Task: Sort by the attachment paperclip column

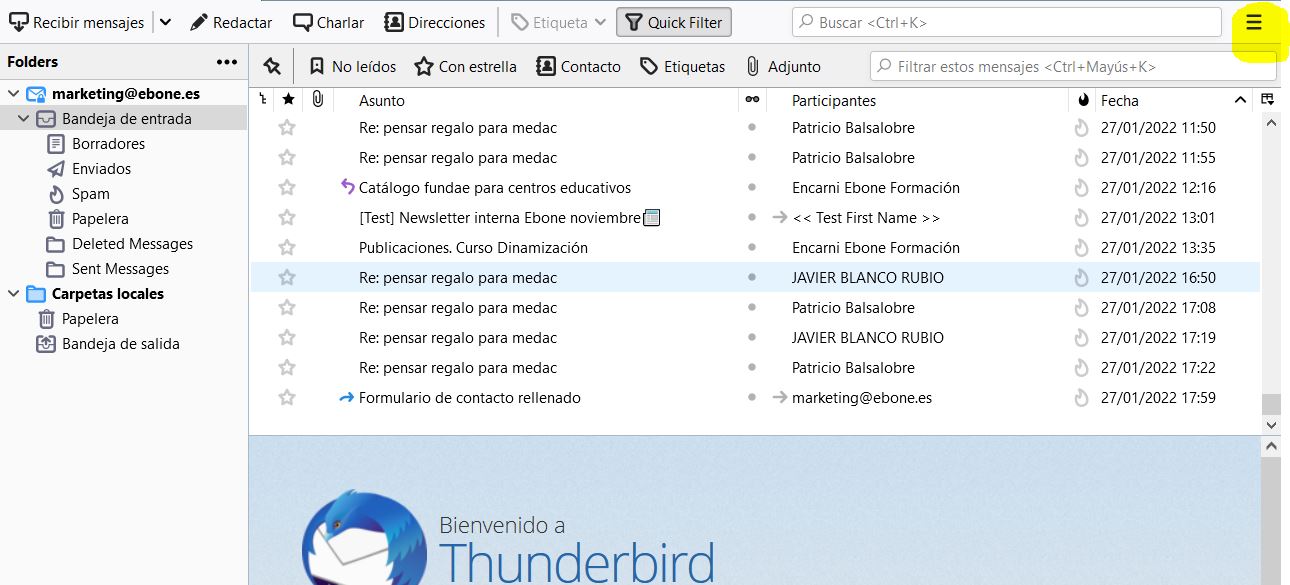Action: point(317,100)
